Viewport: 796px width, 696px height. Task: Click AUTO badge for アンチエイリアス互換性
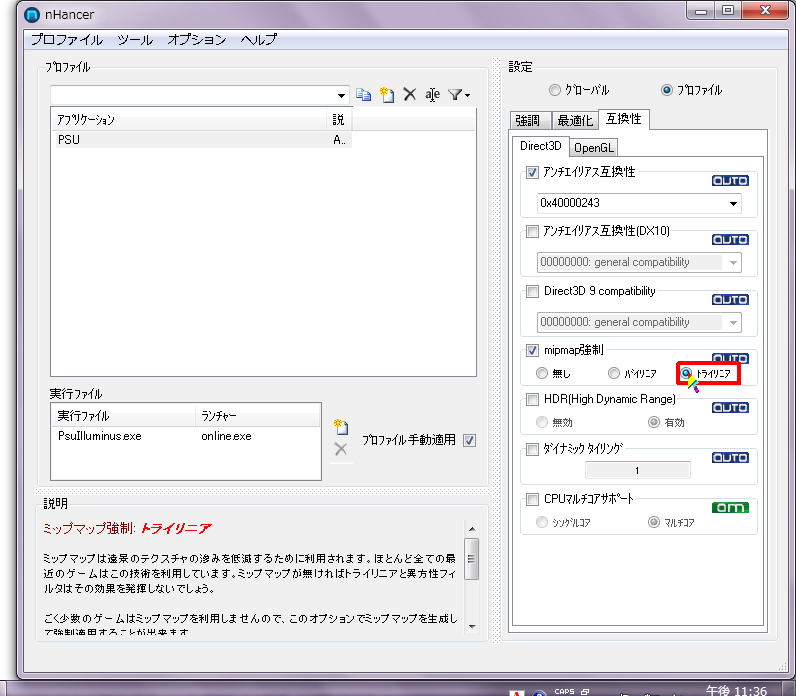coord(730,181)
